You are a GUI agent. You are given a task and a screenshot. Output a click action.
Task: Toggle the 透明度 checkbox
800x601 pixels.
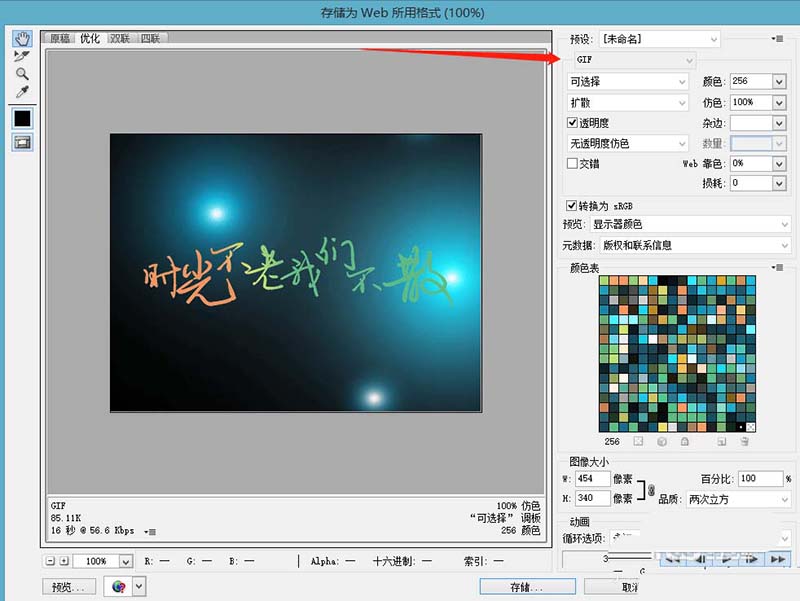572,123
